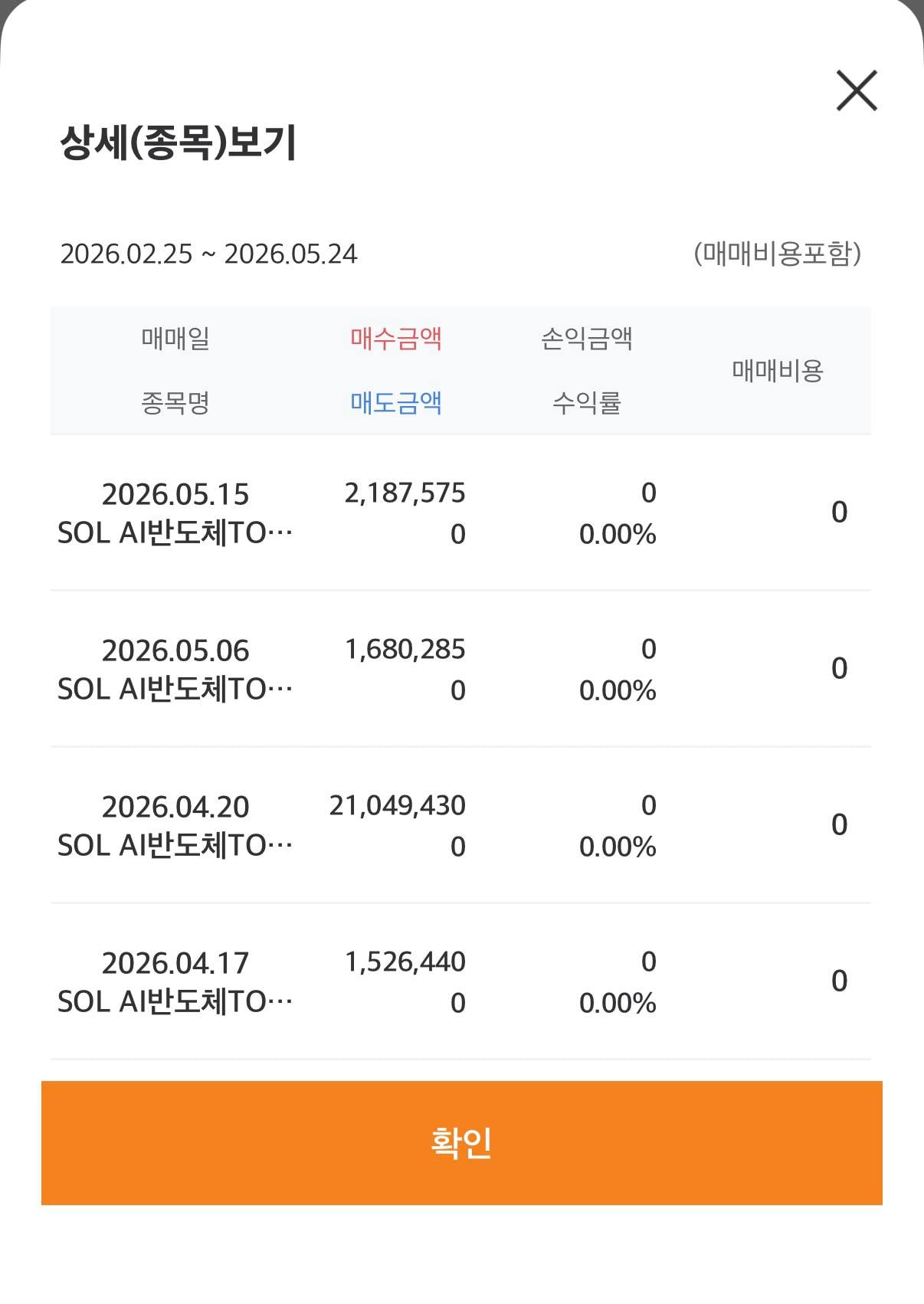The height and width of the screenshot is (1304, 924).
Task: Select the 2026.04.20 trade row
Action: click(460, 825)
